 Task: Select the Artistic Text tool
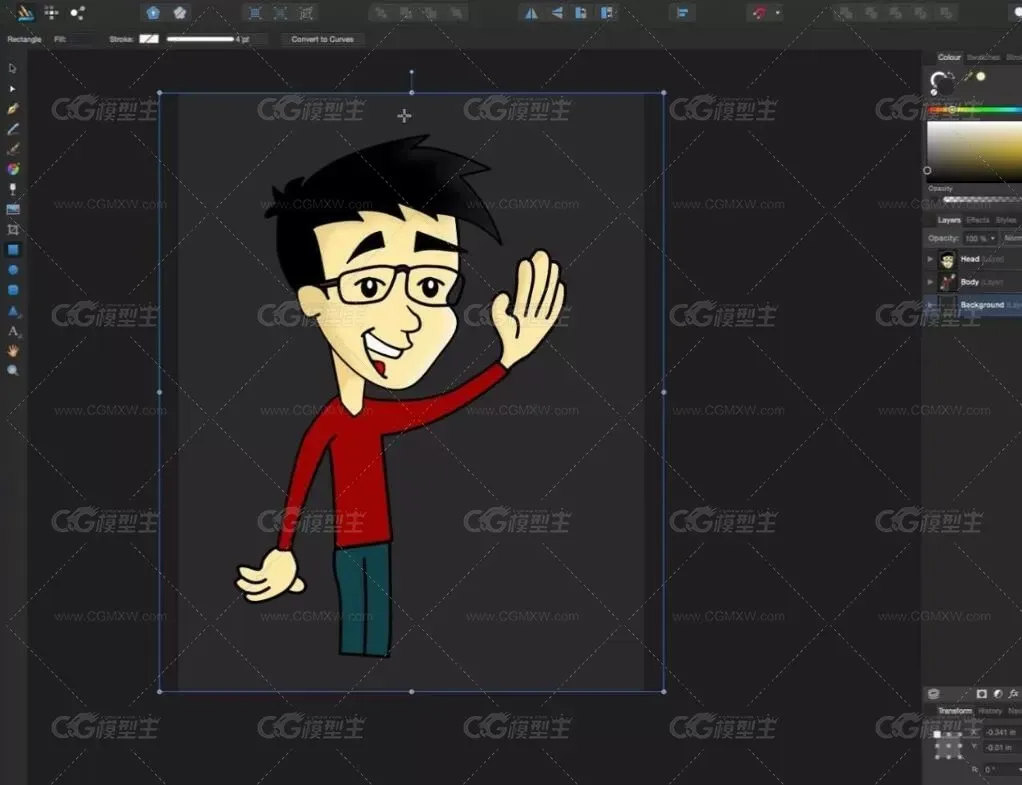point(12,331)
